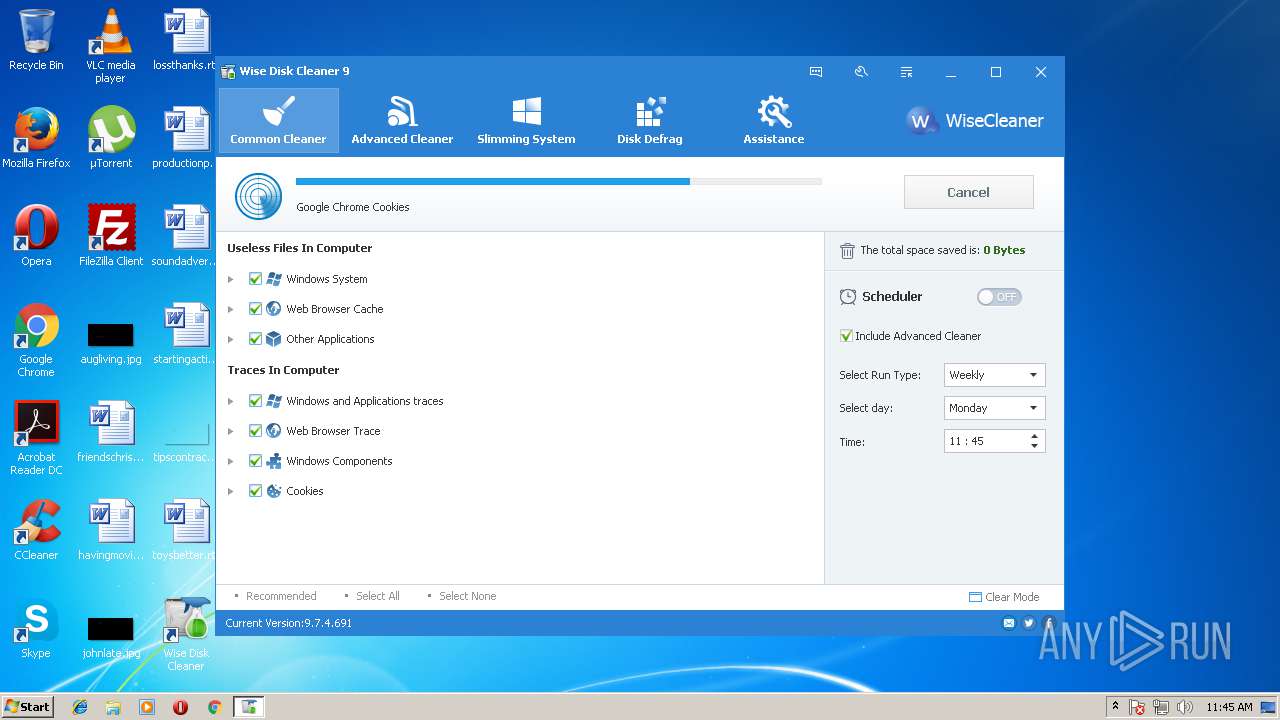Click the Recommended selection link
Screen dimensions: 1280x720
click(281, 596)
